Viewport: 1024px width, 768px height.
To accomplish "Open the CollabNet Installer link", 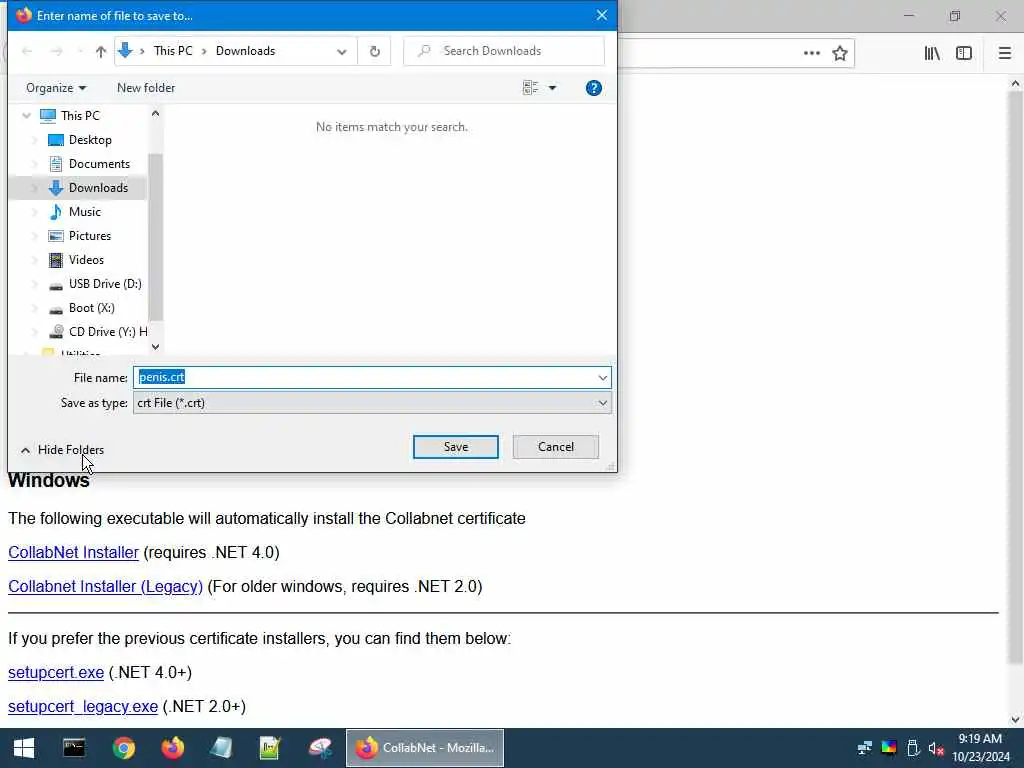I will tap(73, 552).
